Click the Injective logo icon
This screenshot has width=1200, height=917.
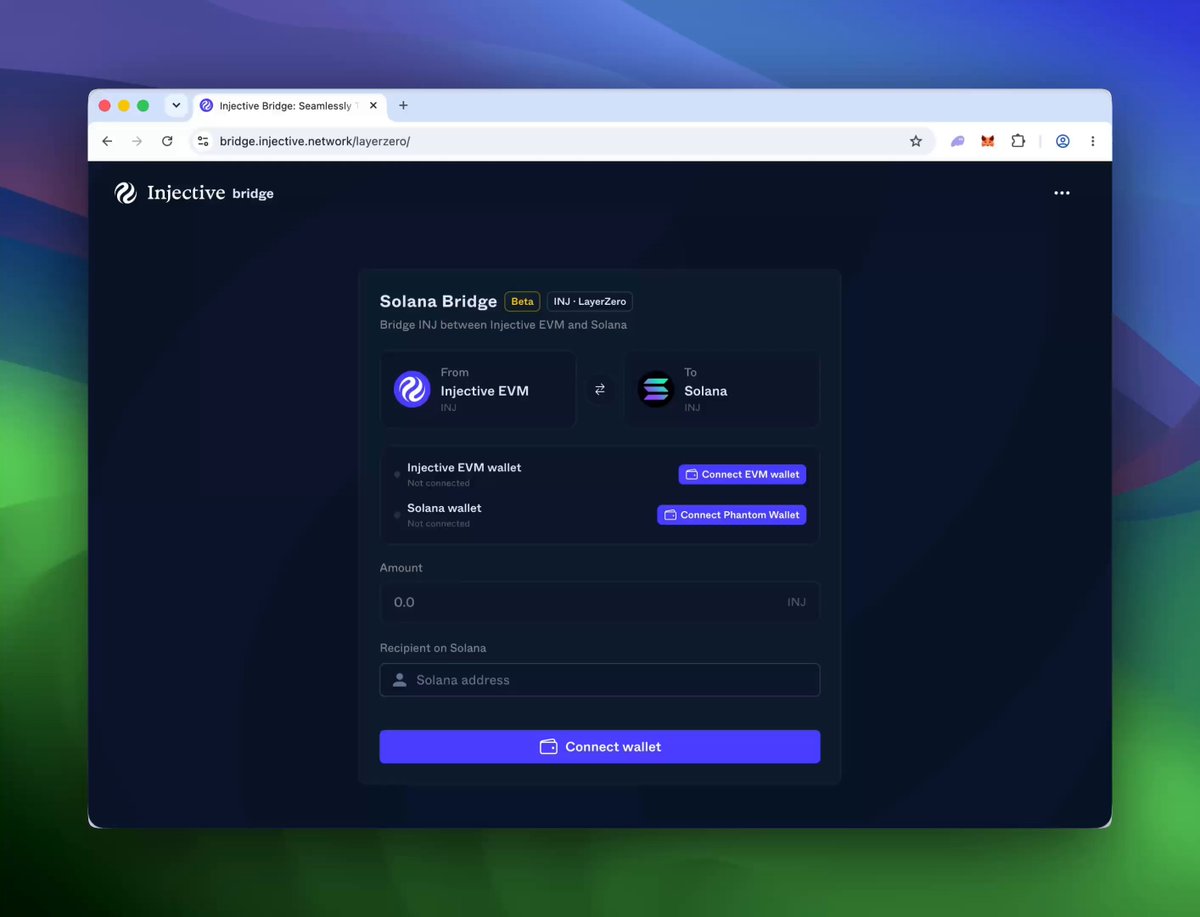(126, 193)
